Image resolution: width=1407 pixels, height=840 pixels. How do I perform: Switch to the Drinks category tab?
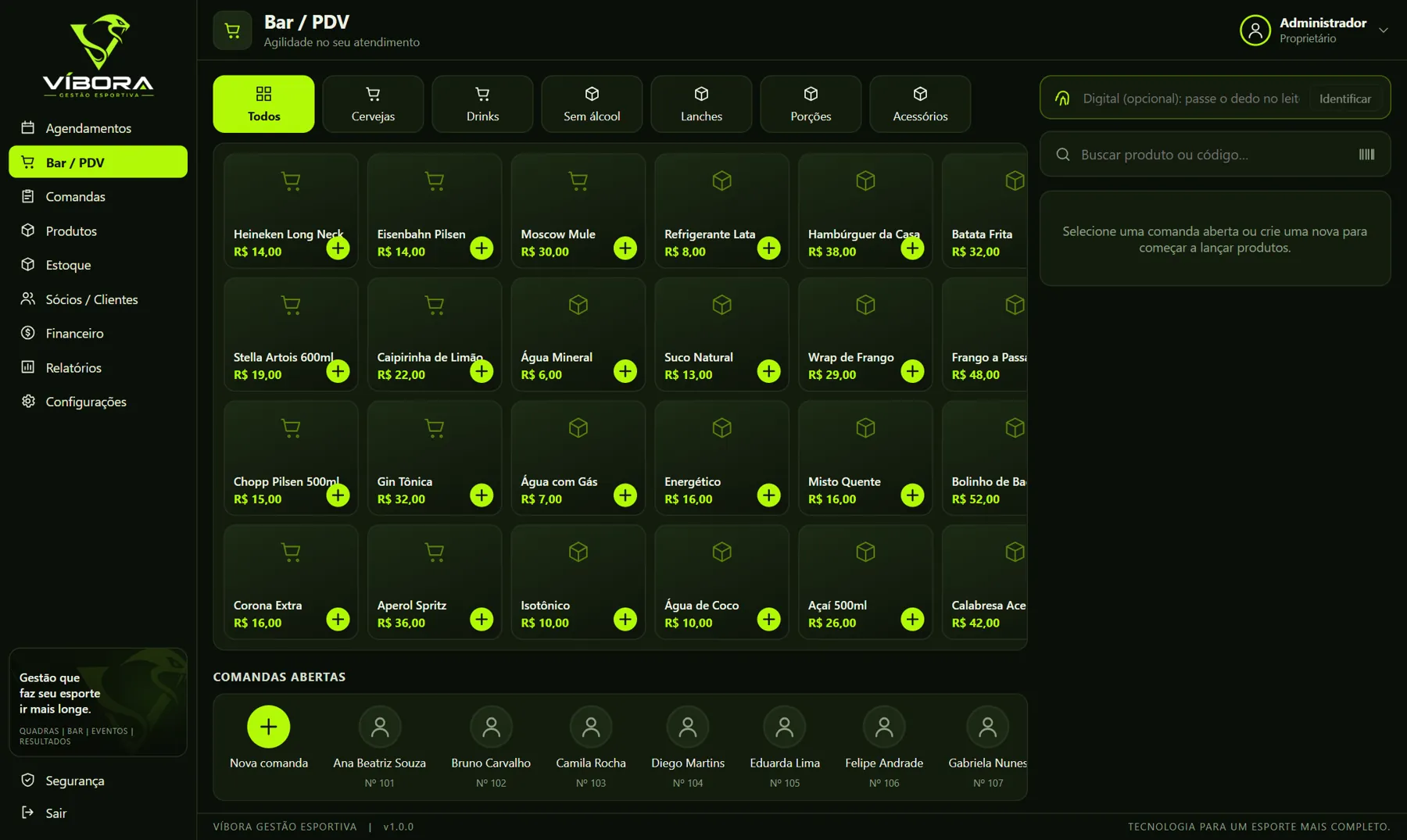pos(482,104)
